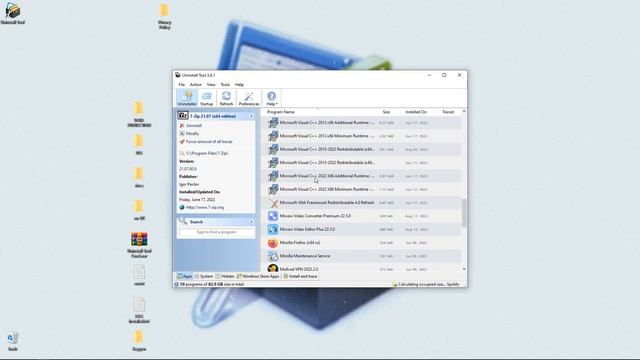Click the program list scrollbar thumb

pos(464,212)
